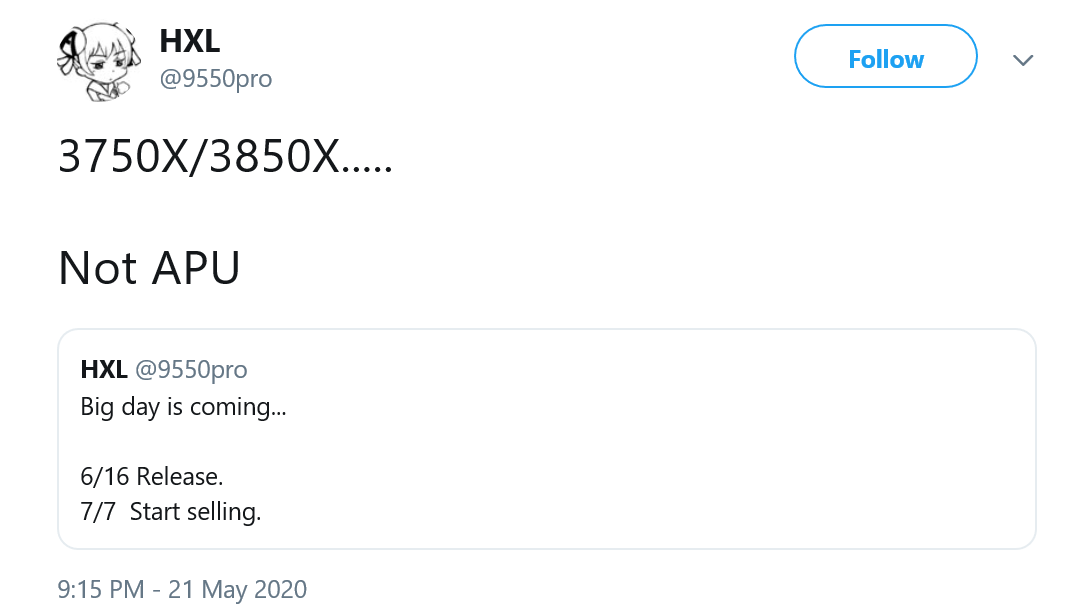
Task: Click the "7/7" date in the quoted tweet
Action: pos(97,512)
